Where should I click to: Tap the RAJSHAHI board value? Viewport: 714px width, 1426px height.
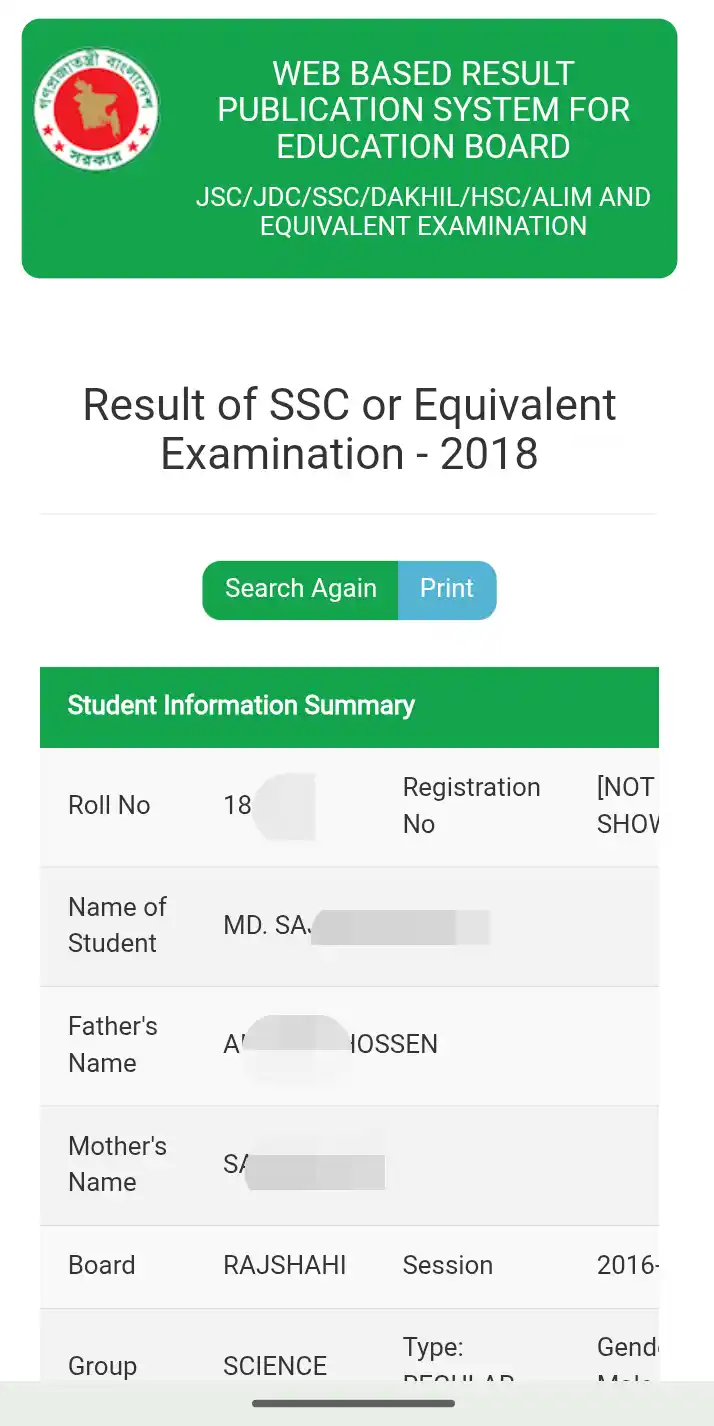click(285, 1265)
